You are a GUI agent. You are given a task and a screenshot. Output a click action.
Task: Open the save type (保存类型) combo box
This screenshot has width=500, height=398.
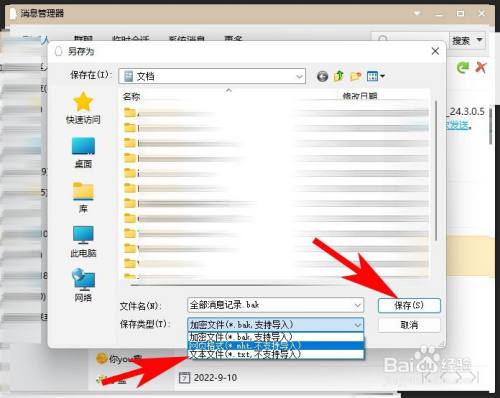(275, 325)
